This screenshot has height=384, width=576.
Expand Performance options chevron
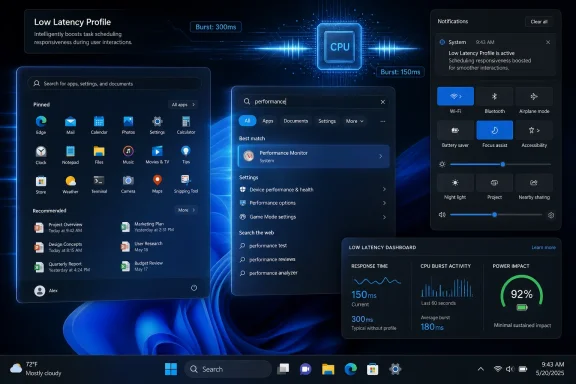point(384,203)
